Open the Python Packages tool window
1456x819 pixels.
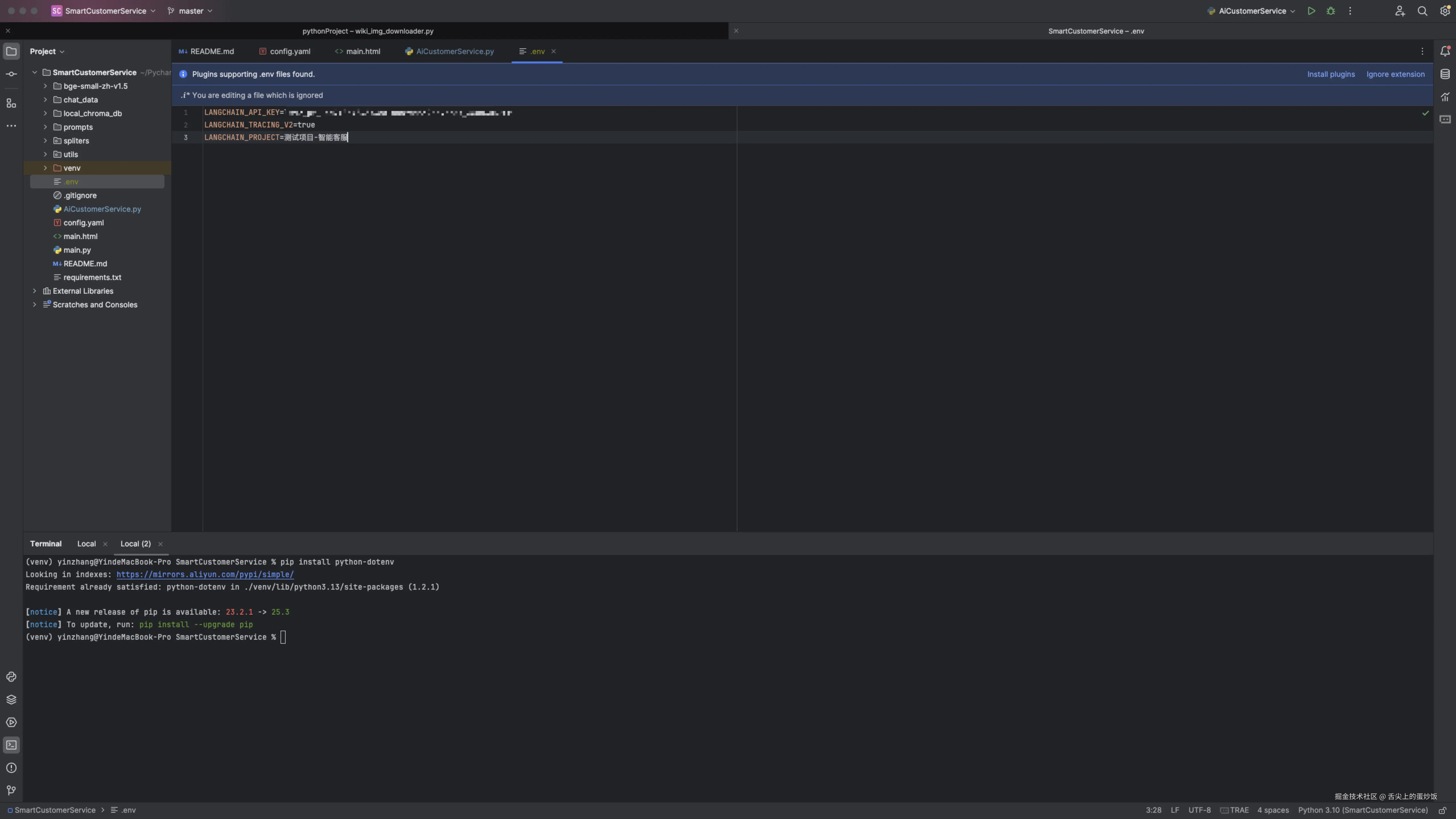tap(11, 700)
